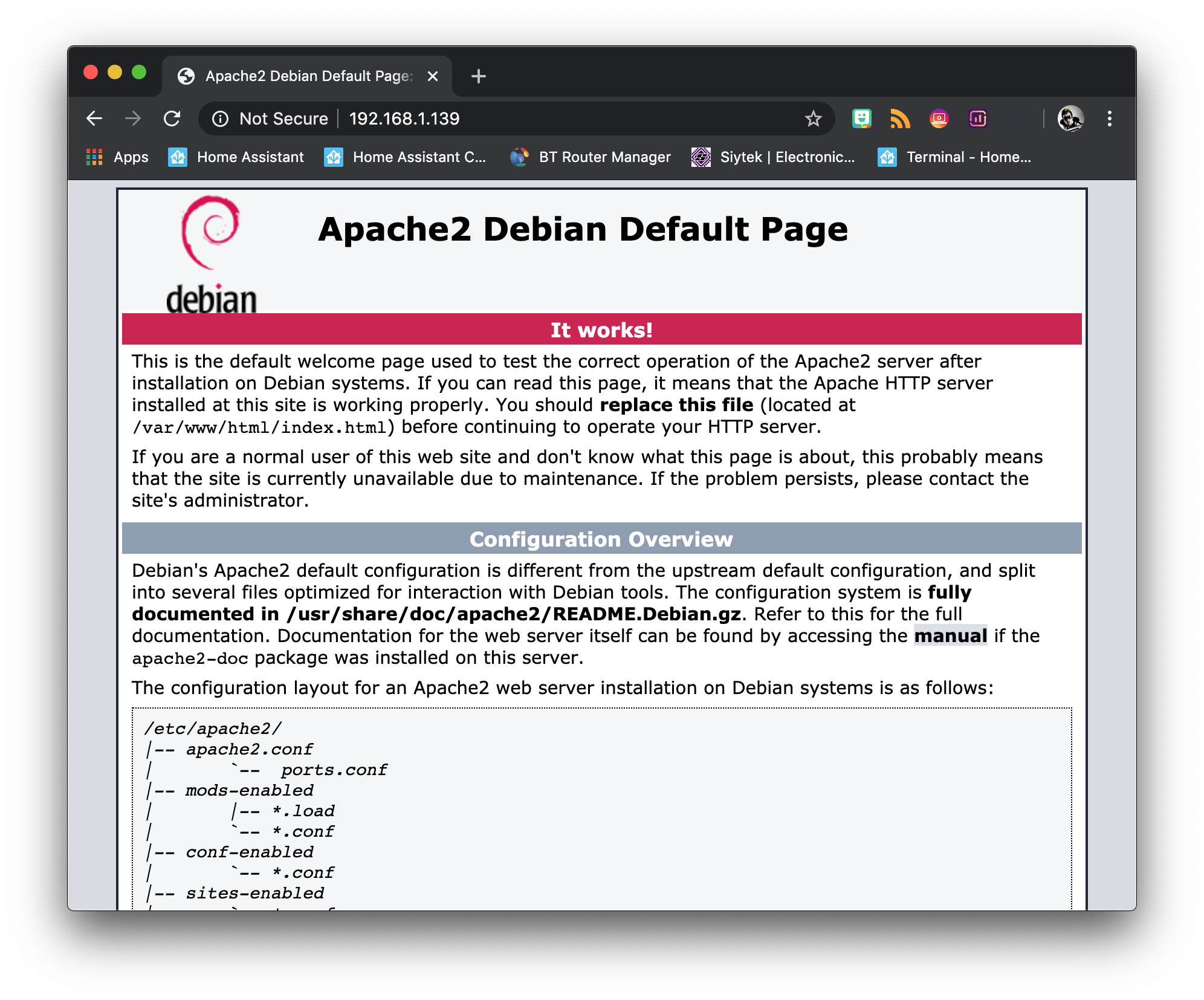Viewport: 1204px width, 1000px height.
Task: Open the Terminal - Home bookmark
Action: click(954, 157)
